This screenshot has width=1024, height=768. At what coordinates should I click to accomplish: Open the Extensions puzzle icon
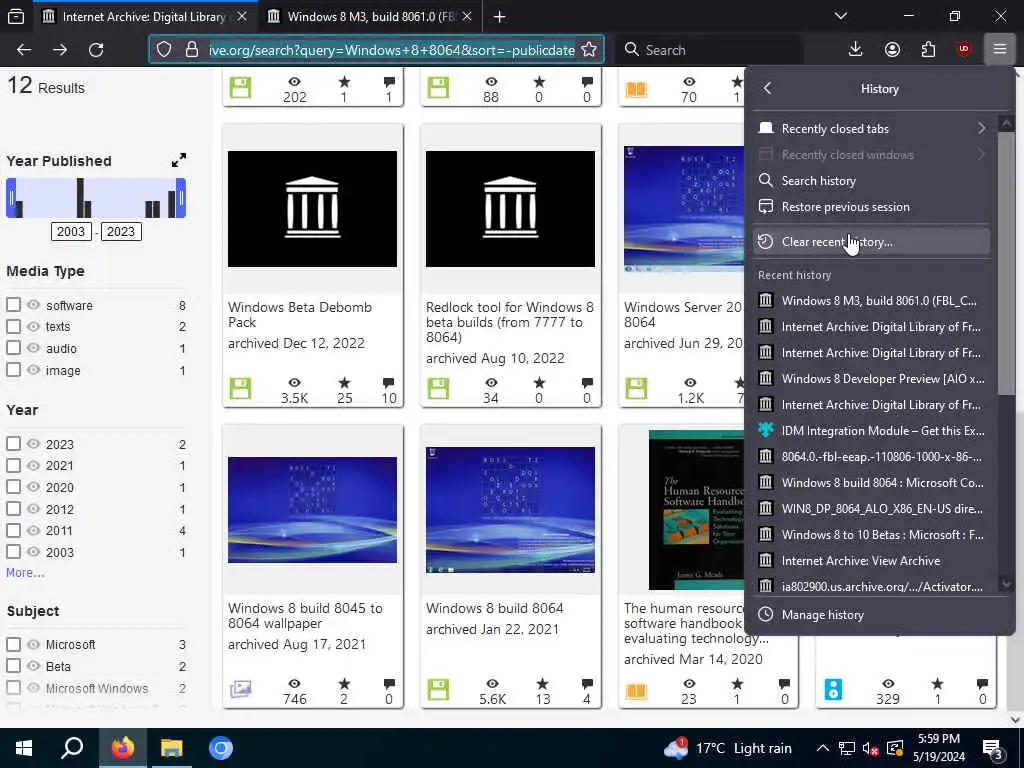coord(928,50)
